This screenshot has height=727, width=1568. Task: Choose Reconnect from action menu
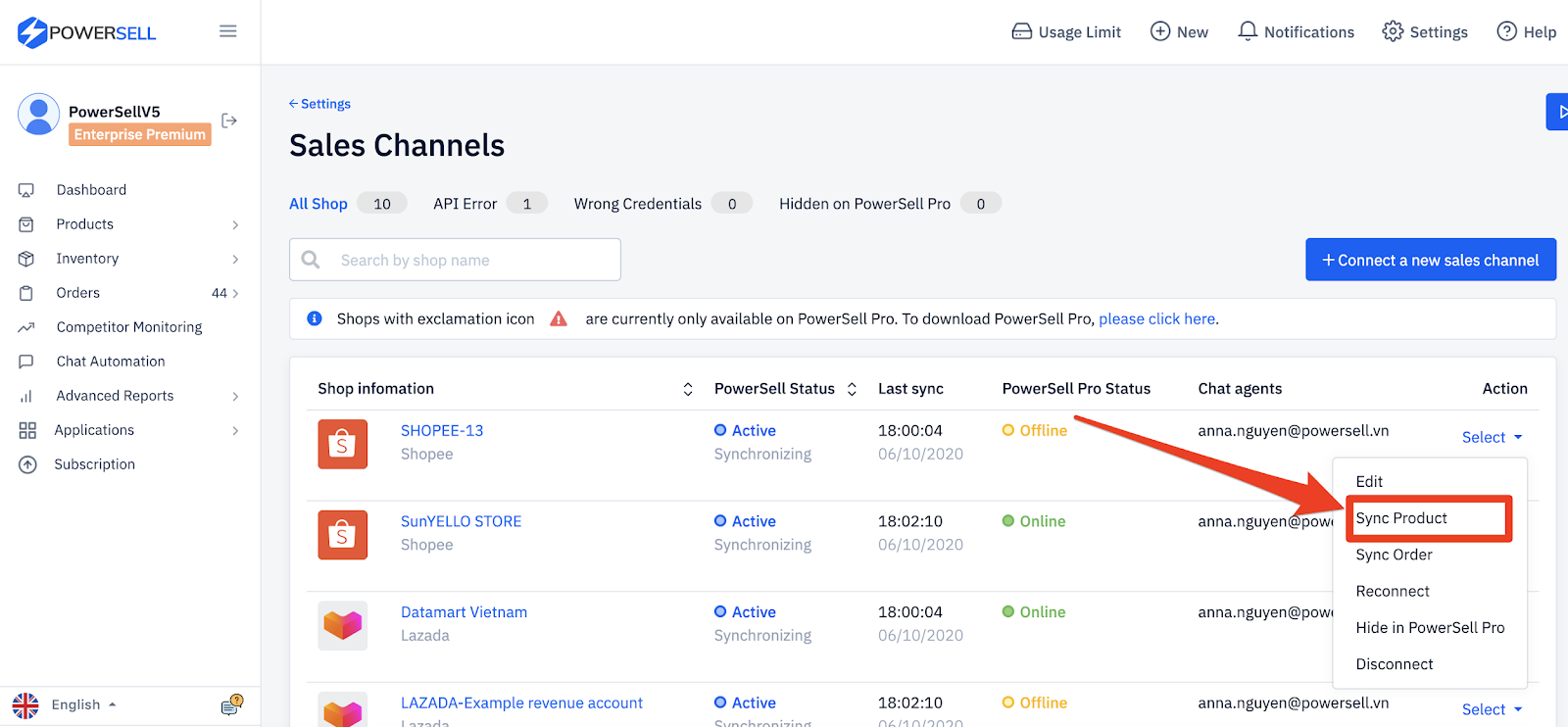[x=1393, y=591]
